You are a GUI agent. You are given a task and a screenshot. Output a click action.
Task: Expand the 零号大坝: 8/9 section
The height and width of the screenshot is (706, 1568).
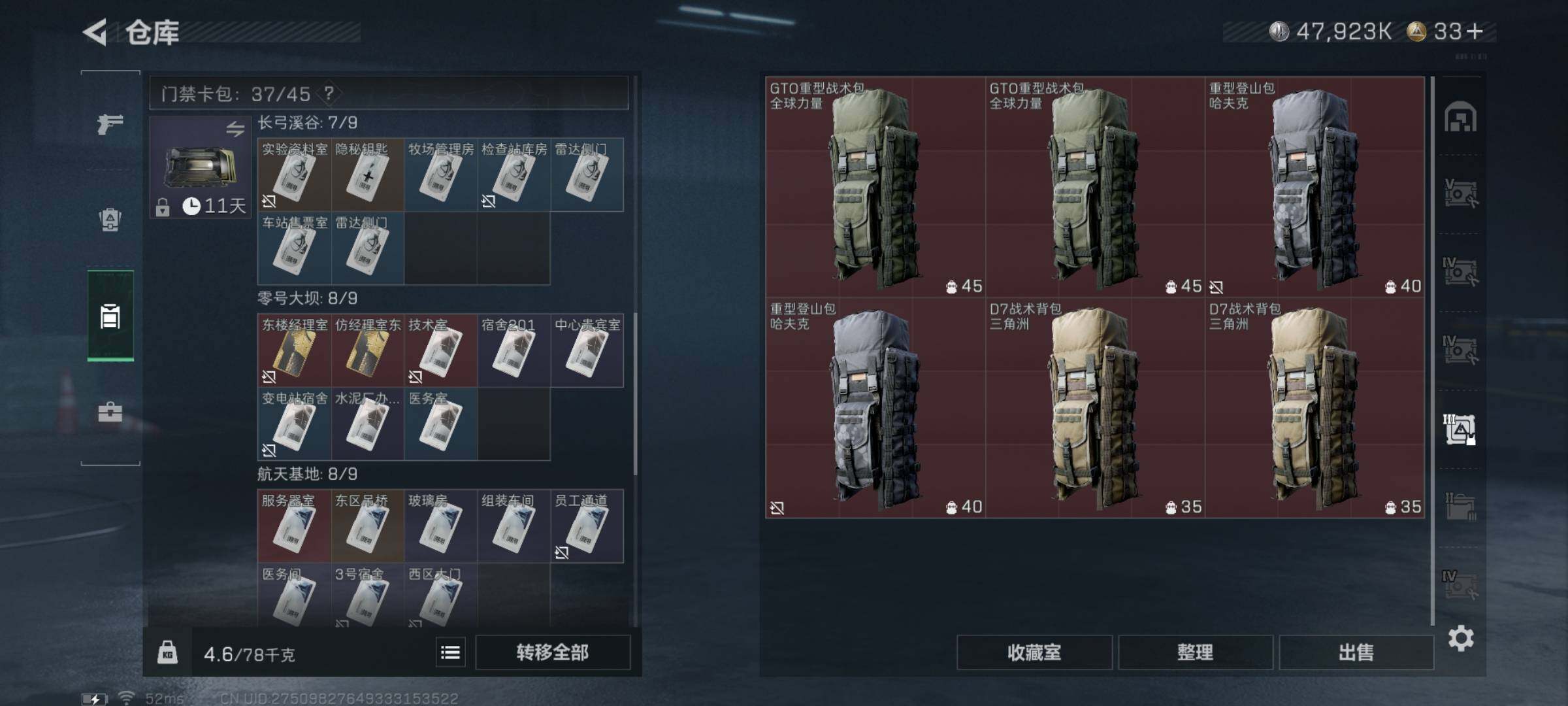coord(307,299)
